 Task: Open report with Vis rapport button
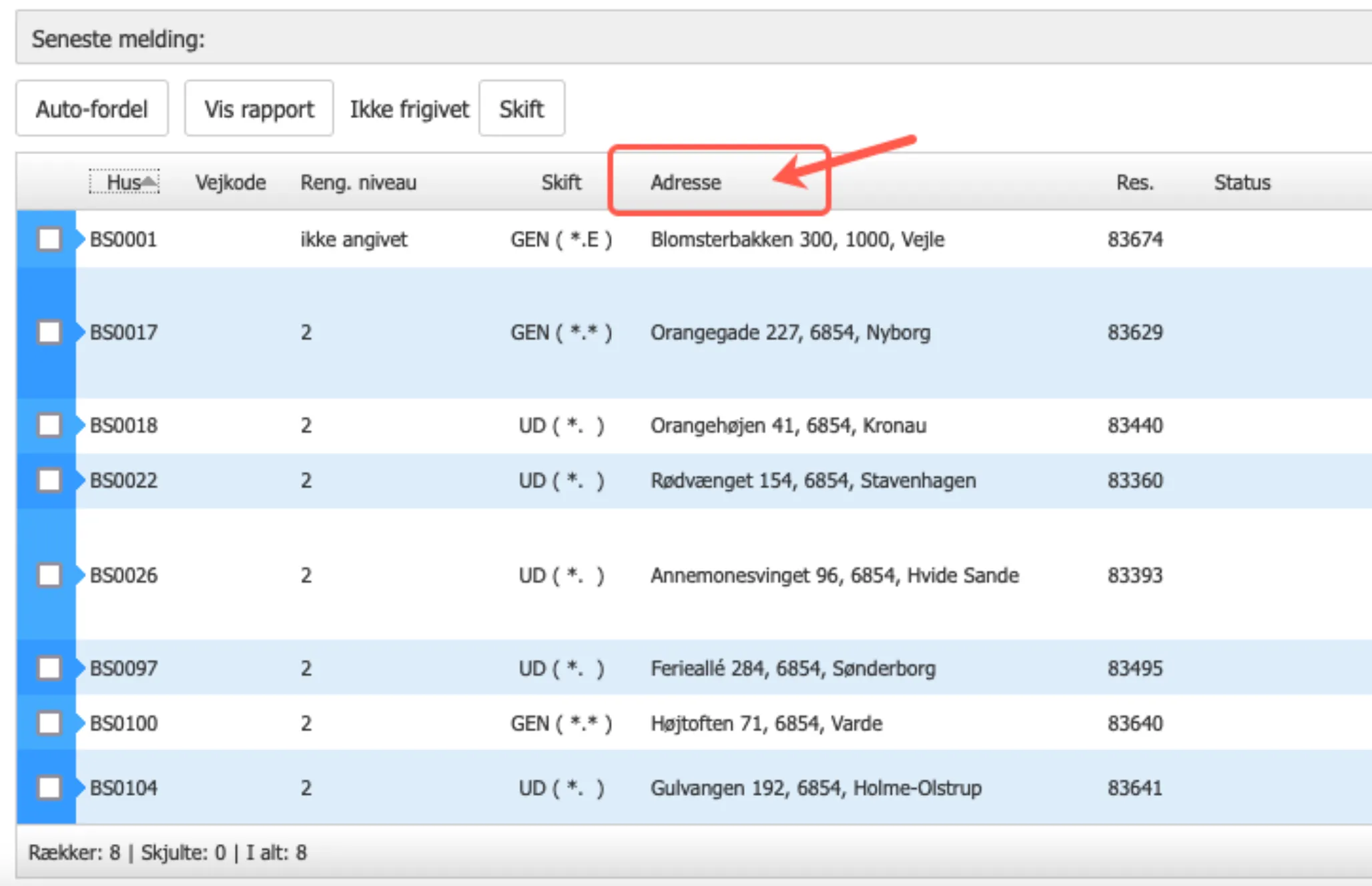click(259, 109)
